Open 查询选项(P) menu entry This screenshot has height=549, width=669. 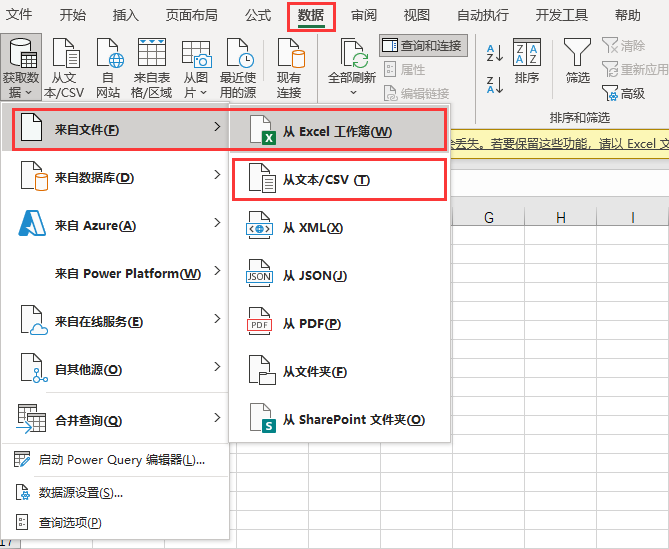pos(115,523)
